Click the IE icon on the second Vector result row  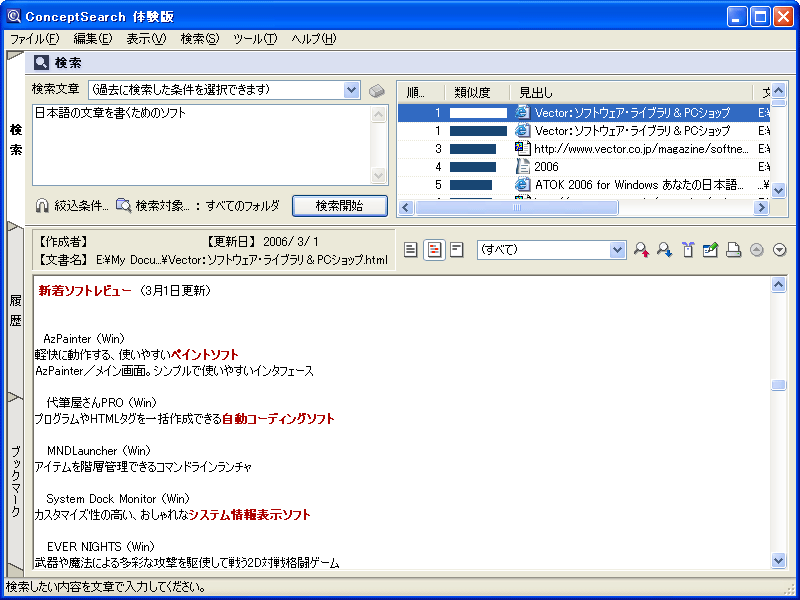[x=522, y=130]
